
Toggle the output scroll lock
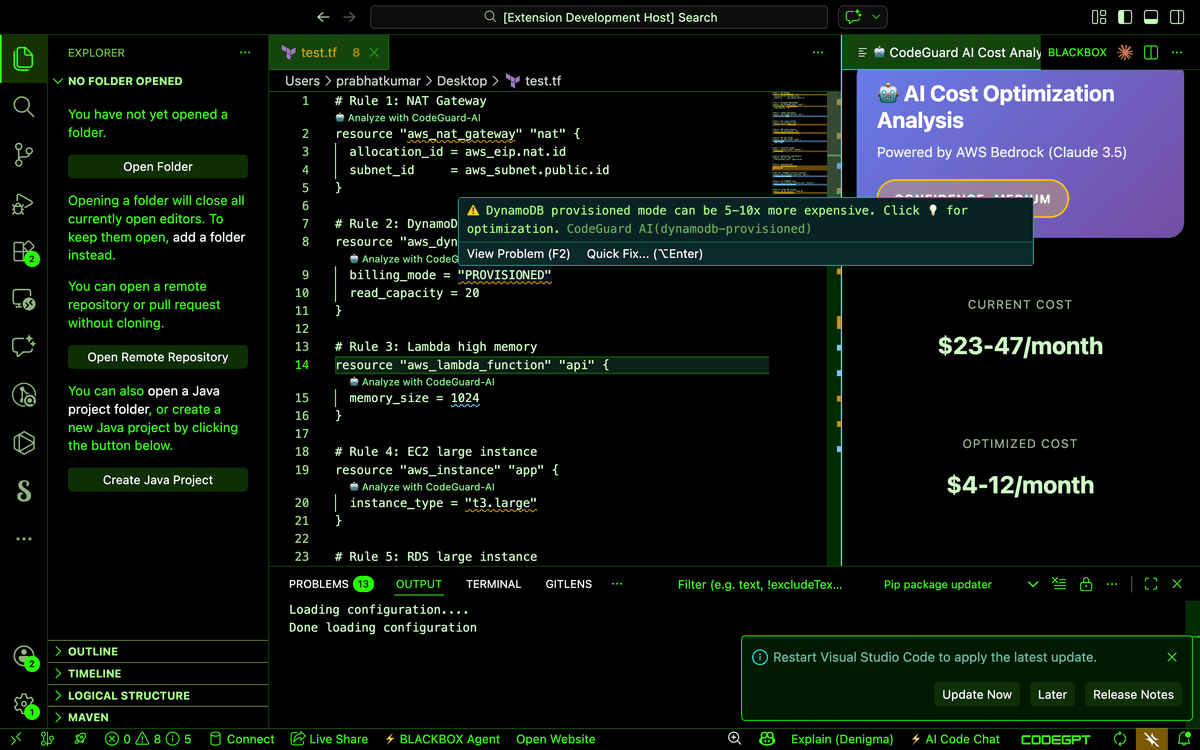[1086, 584]
